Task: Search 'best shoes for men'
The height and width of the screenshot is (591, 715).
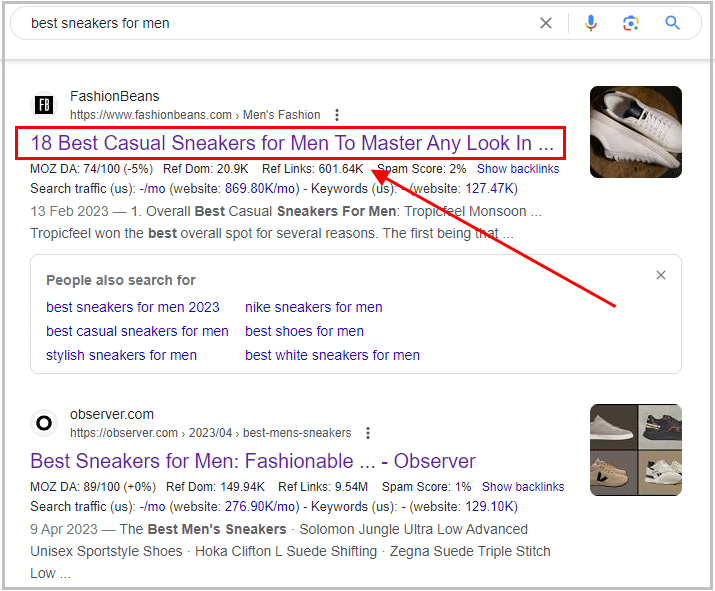Action: (305, 331)
